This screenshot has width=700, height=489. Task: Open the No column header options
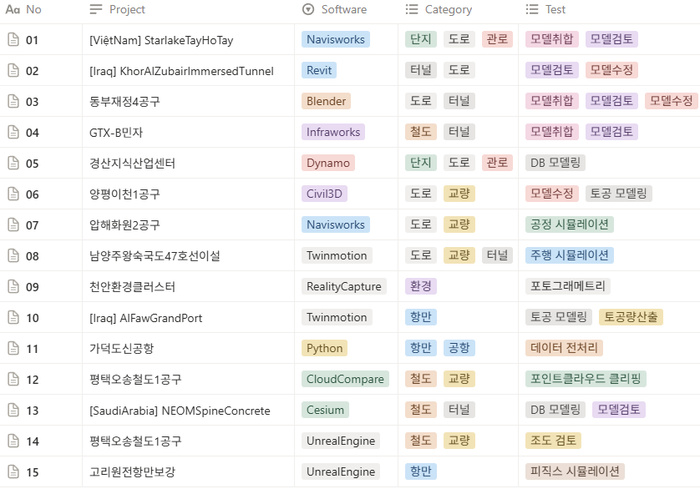click(x=34, y=9)
